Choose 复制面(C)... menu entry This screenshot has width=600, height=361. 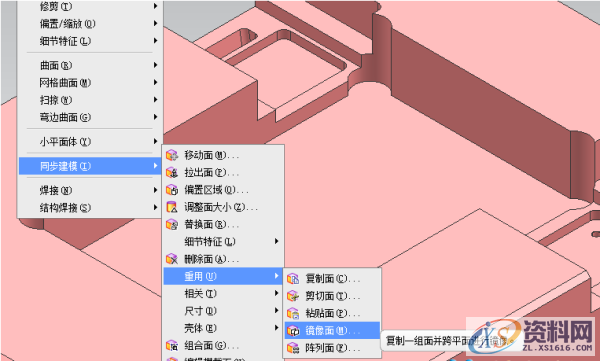(x=332, y=279)
